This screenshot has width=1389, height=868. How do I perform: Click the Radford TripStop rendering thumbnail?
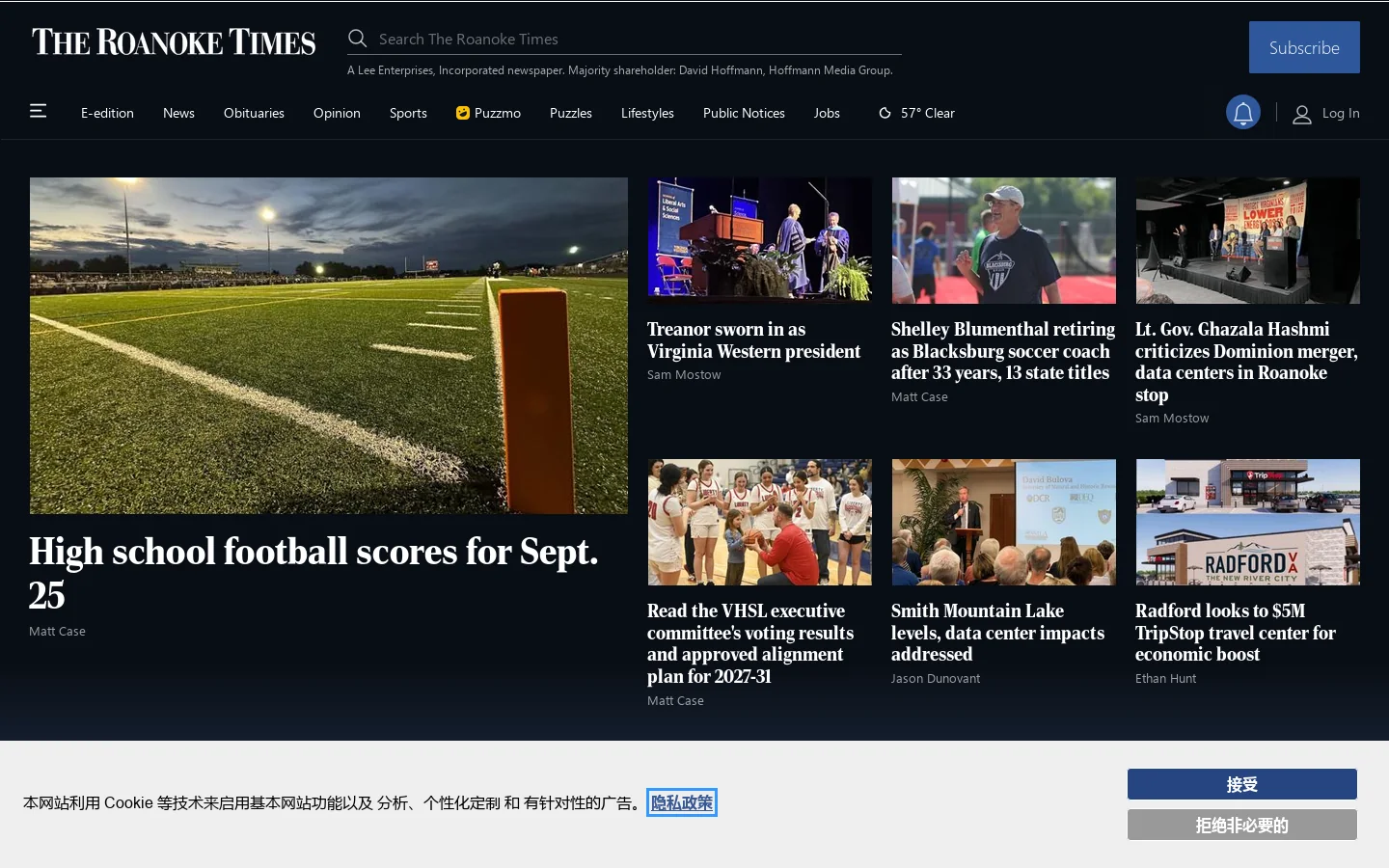point(1248,522)
